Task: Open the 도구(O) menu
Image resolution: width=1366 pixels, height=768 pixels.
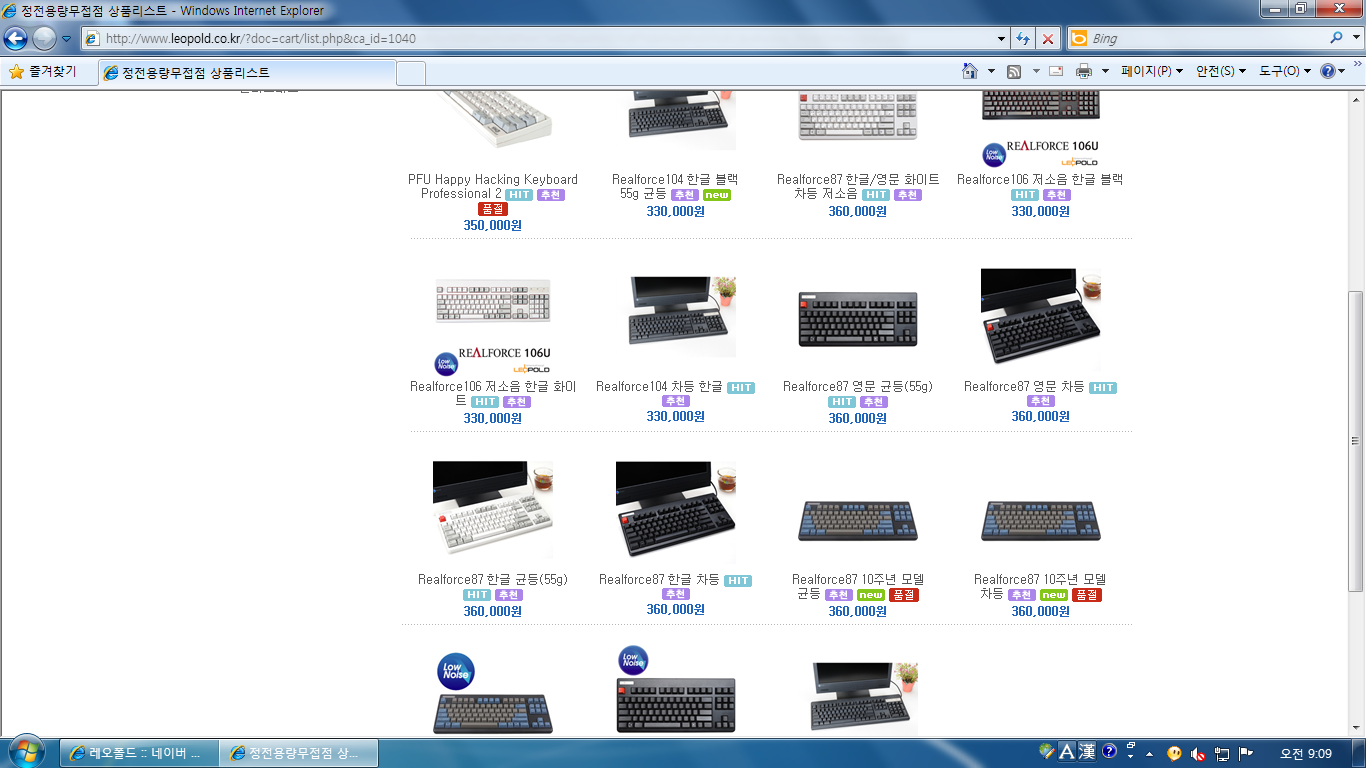Action: click(1285, 71)
